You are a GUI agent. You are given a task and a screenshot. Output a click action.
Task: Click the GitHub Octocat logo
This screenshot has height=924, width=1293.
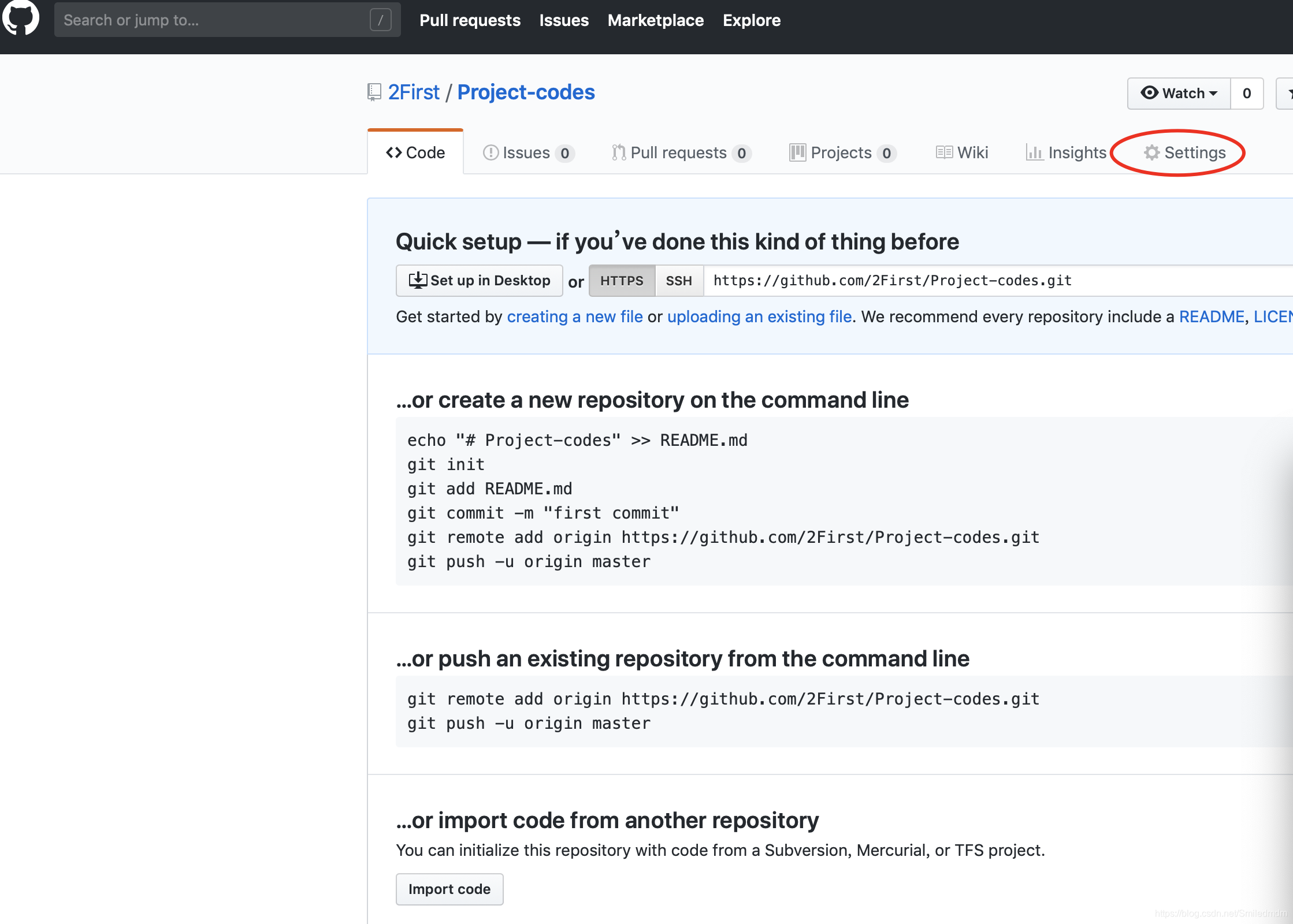21,17
